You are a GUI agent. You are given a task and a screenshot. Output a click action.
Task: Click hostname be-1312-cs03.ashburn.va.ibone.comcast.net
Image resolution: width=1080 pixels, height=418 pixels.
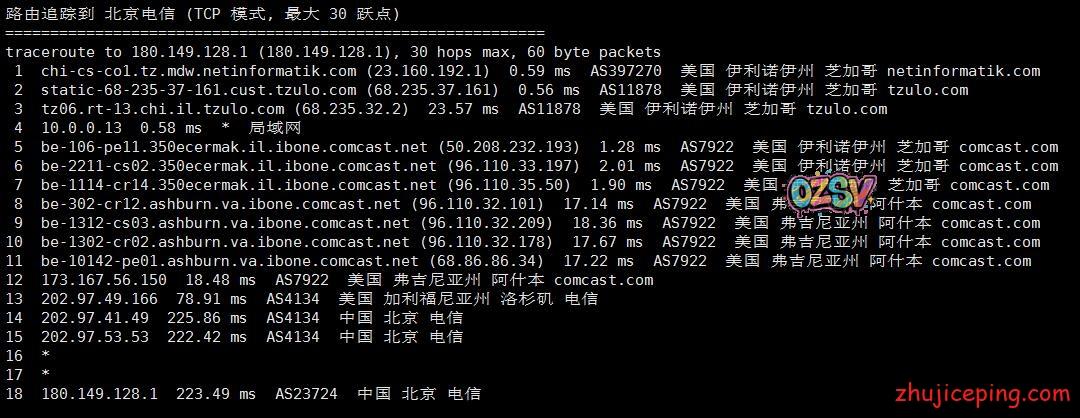click(x=225, y=223)
